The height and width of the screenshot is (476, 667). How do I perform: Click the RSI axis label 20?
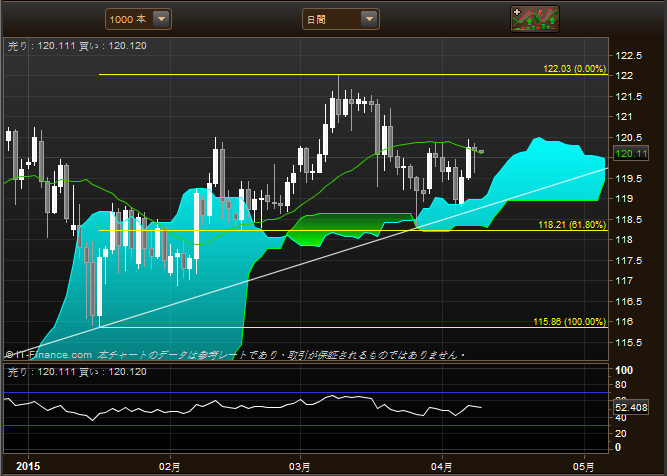621,433
